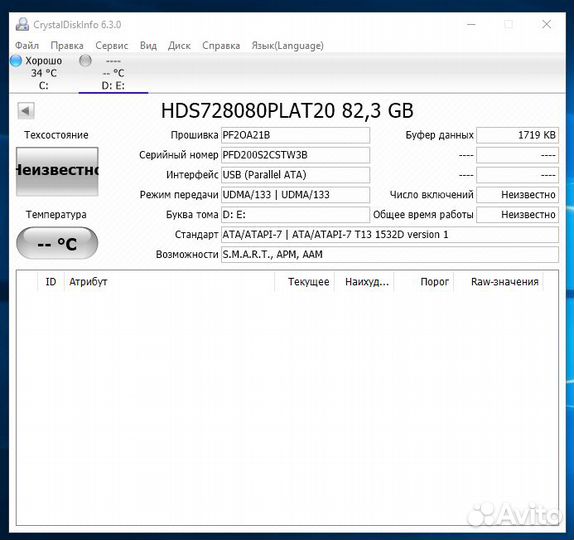Click the disk title HDS728080PLAT20 82,3 GB

[287, 111]
